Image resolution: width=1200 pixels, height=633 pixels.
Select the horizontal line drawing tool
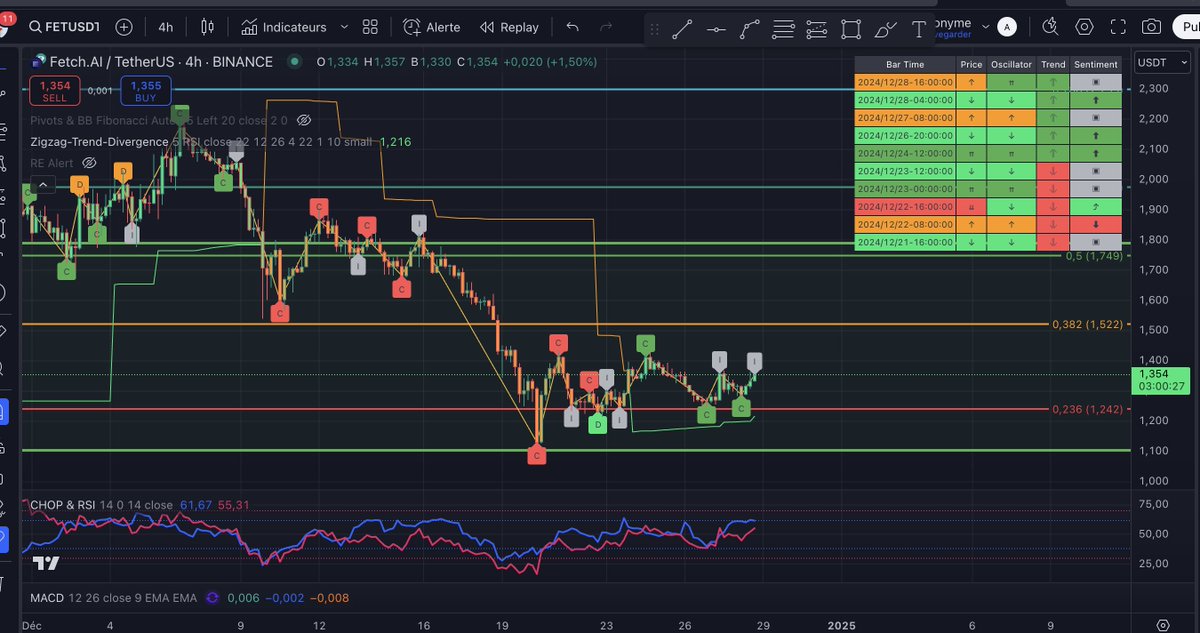(716, 29)
